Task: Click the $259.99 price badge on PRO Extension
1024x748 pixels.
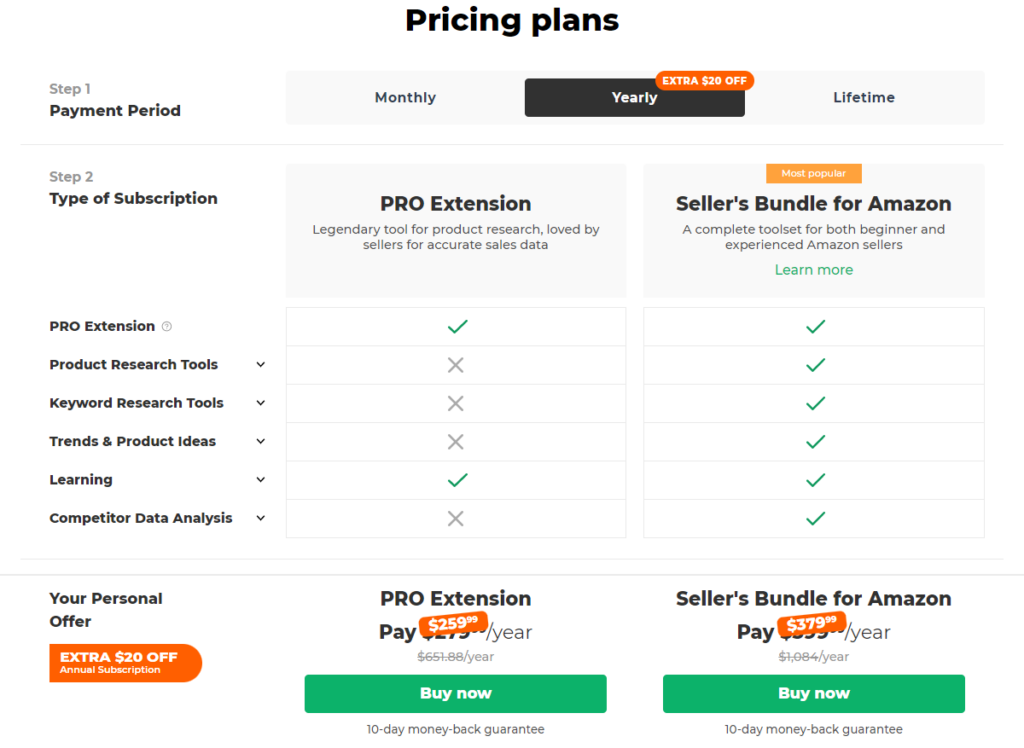Action: (453, 624)
